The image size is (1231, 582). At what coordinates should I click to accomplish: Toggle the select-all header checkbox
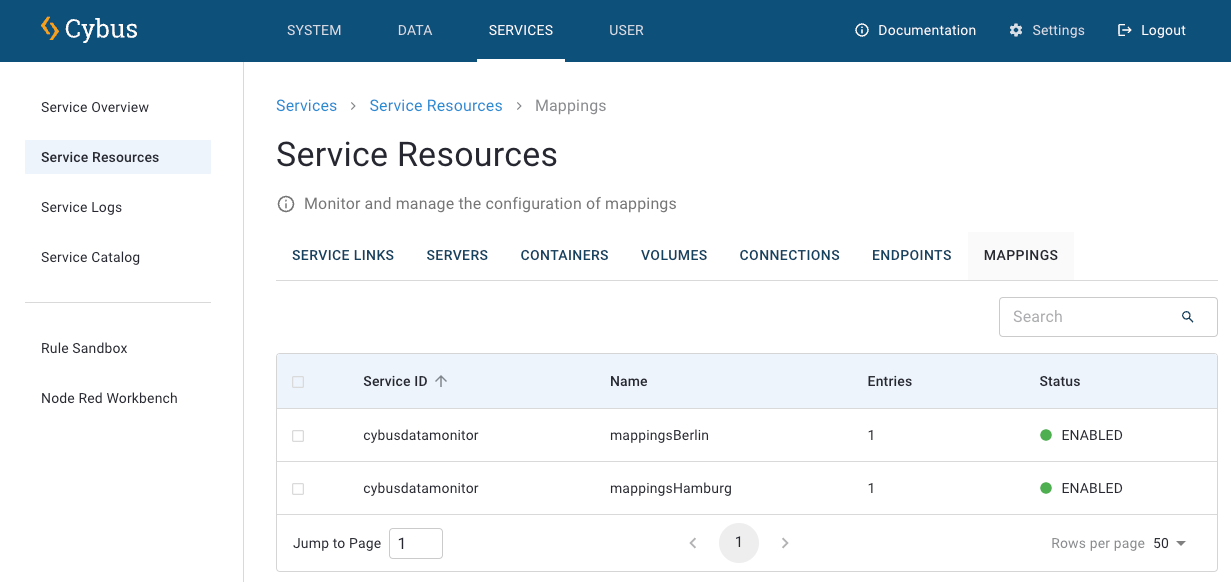(x=298, y=382)
